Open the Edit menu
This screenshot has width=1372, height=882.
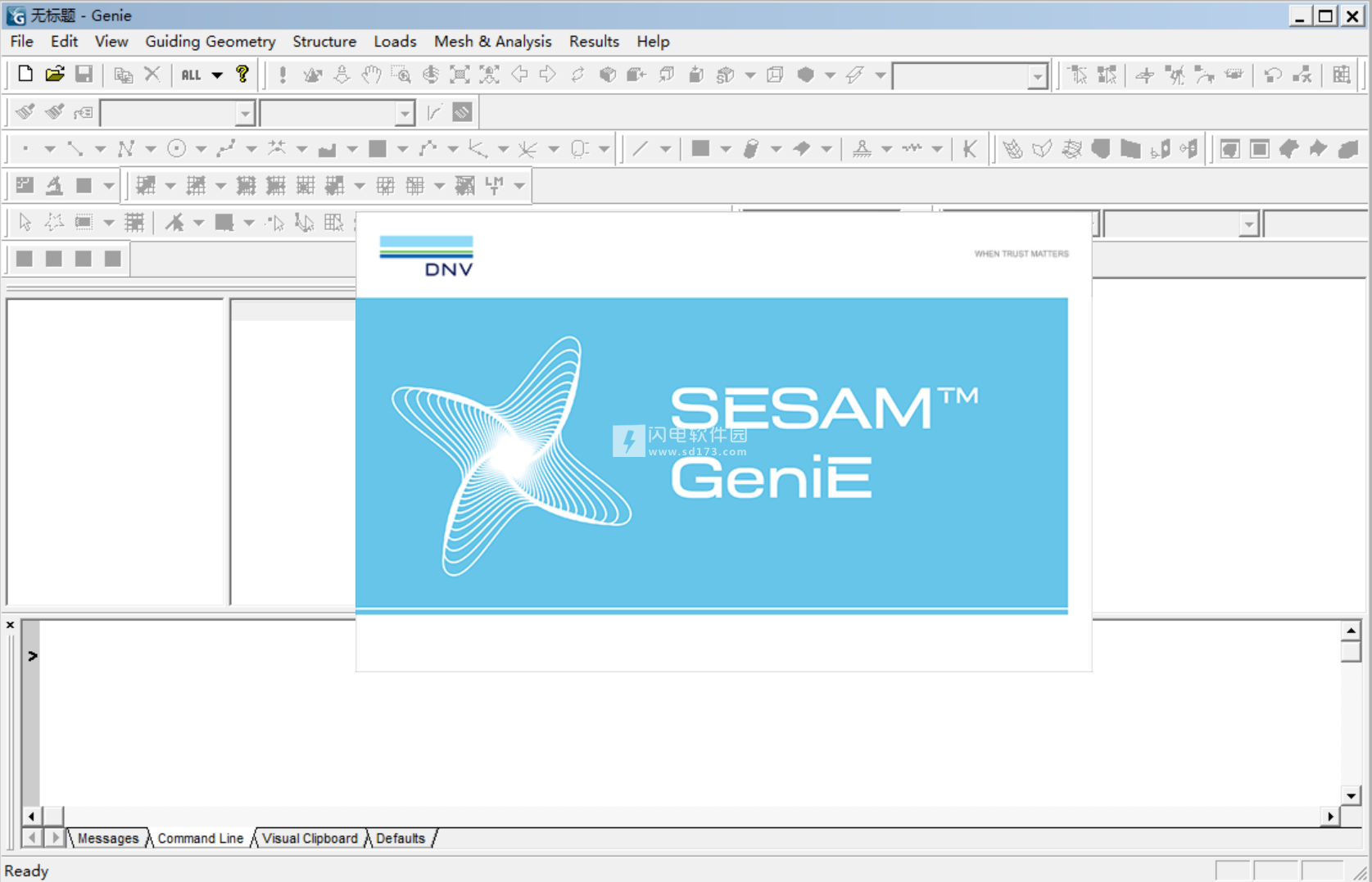[64, 41]
